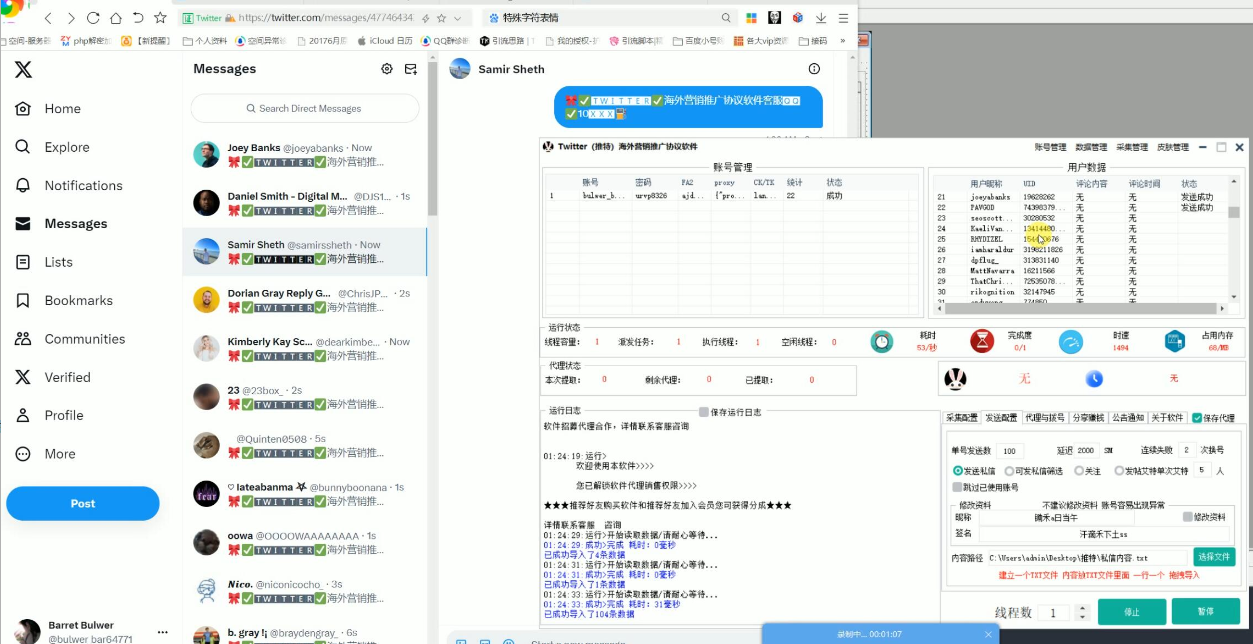Go to the browser home page
This screenshot has width=1253, height=644.
point(116,18)
